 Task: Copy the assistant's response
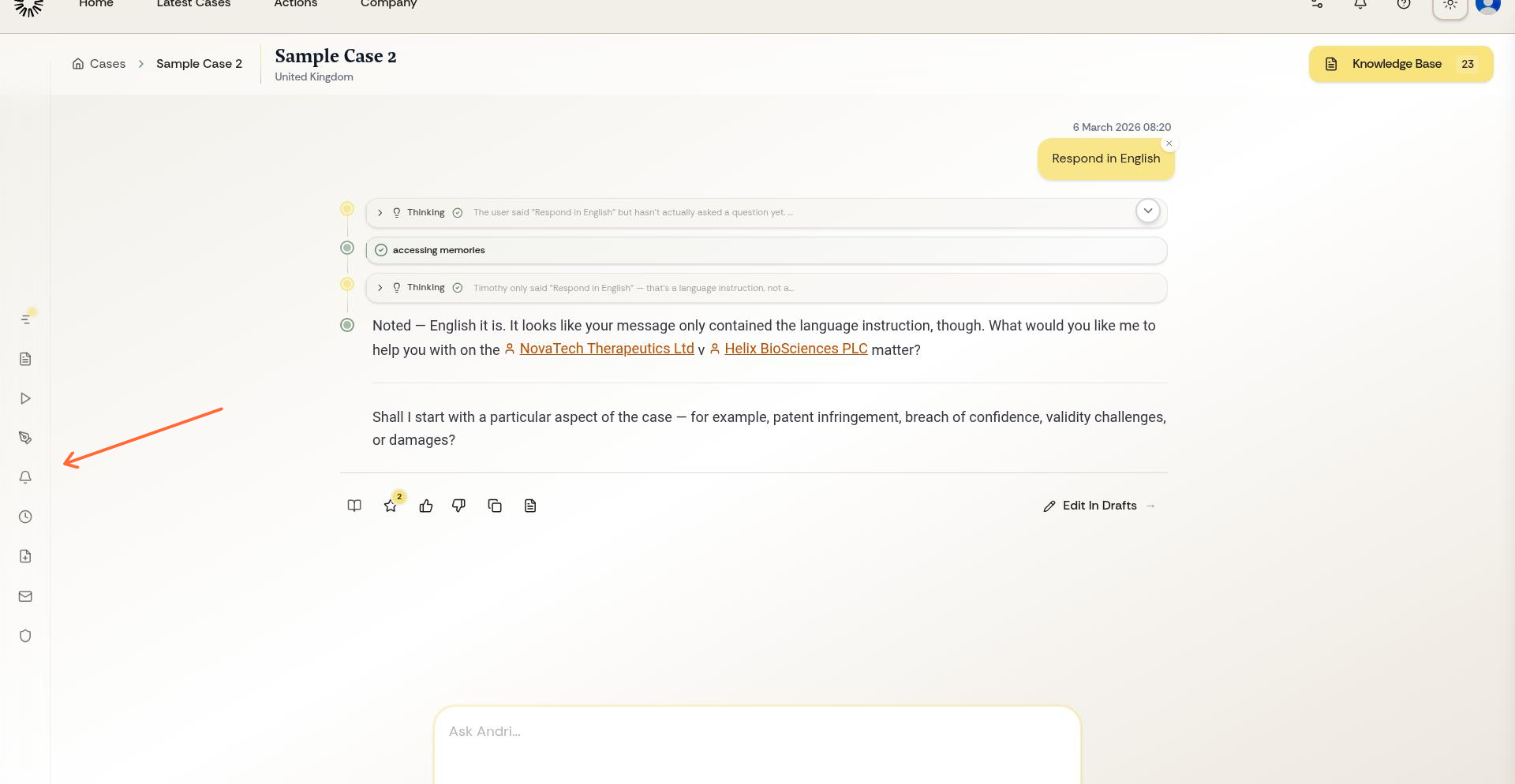[x=495, y=506]
